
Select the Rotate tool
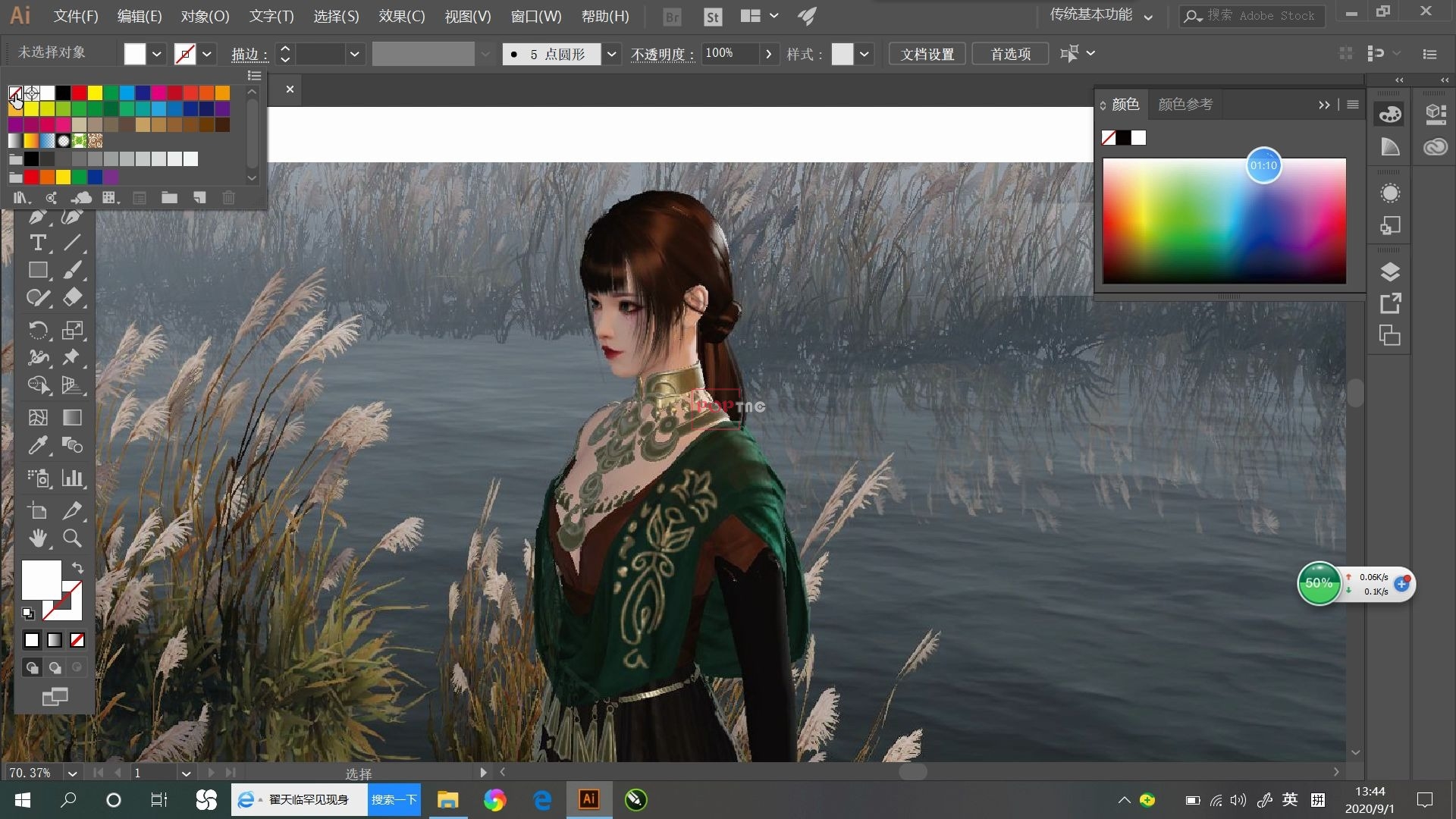(x=37, y=330)
